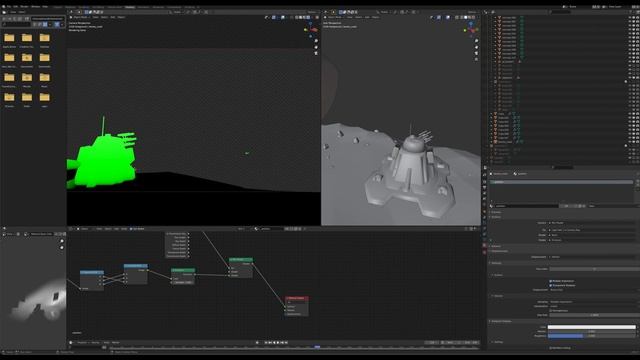Click the navigation gizmo in left viewport
Viewport: 640px width, 360px height.
312,29
